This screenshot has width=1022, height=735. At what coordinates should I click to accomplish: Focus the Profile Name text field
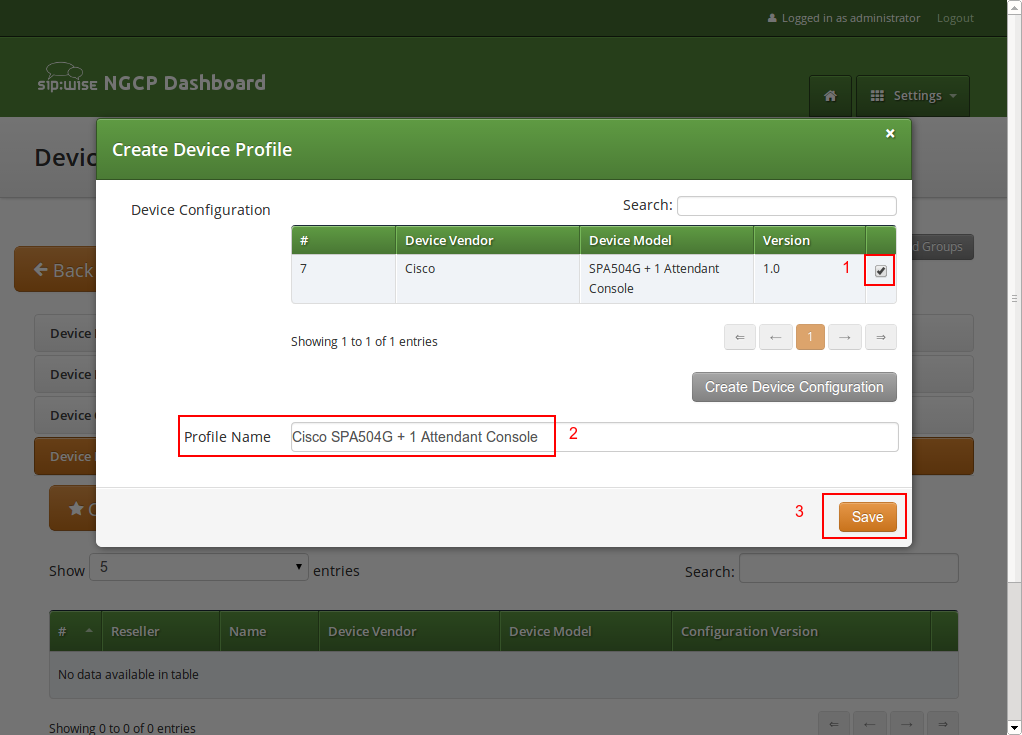594,437
